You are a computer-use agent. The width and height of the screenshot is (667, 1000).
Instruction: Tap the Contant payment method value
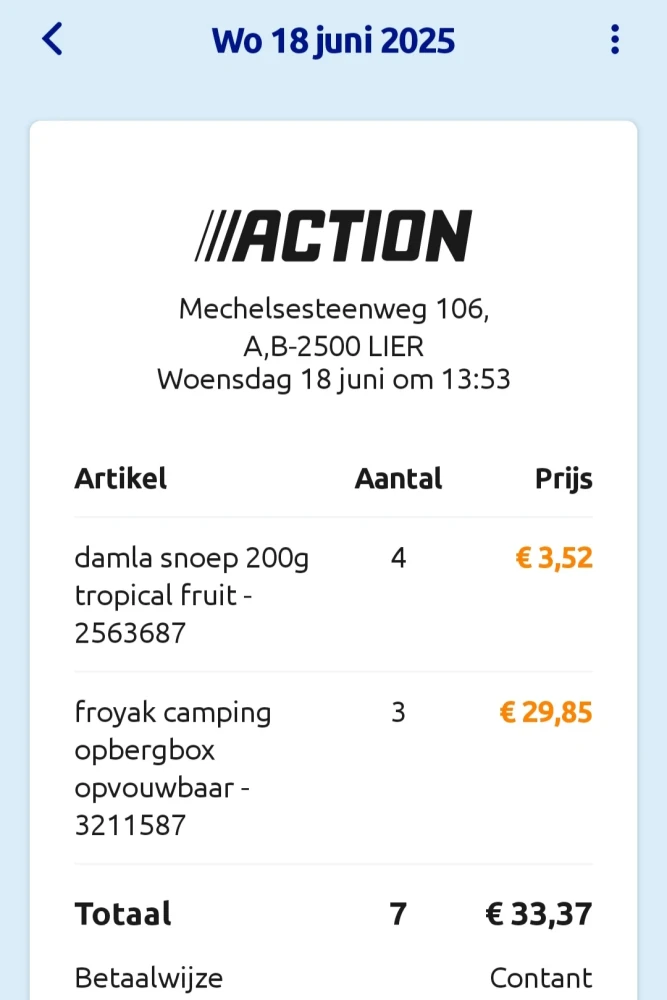coord(541,978)
